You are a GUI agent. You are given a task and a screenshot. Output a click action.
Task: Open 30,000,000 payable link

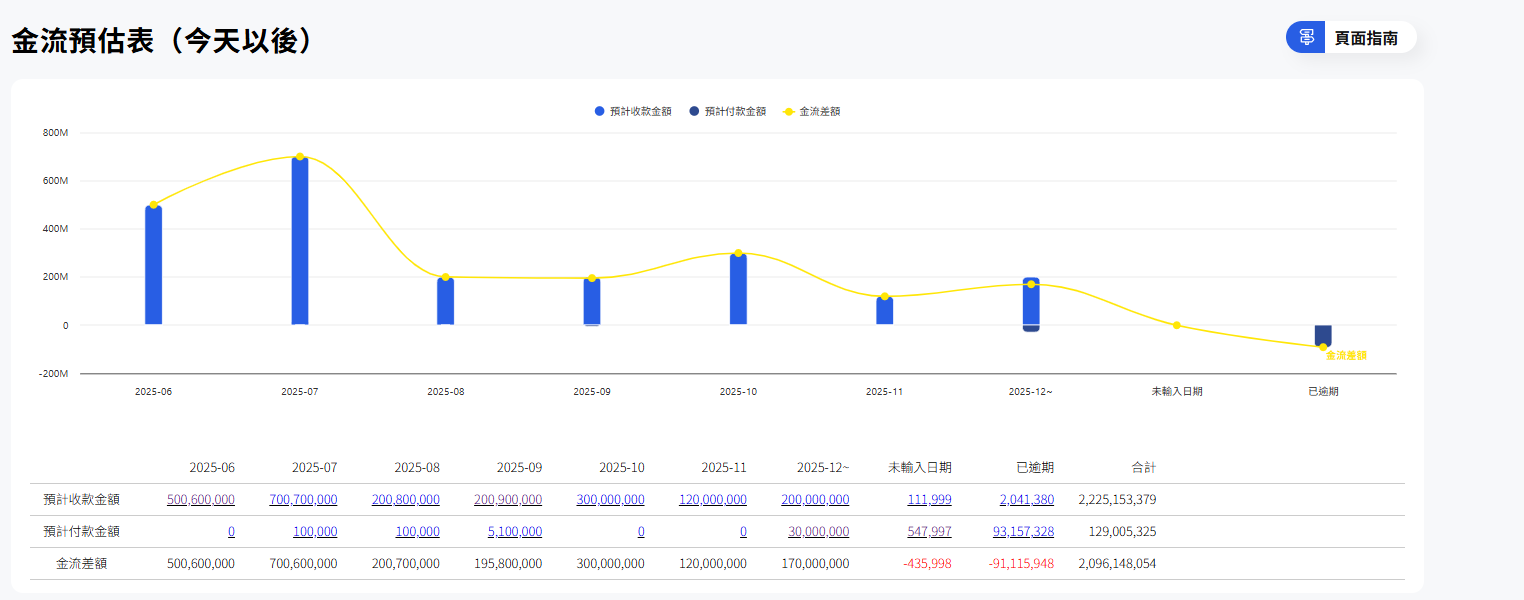(818, 532)
